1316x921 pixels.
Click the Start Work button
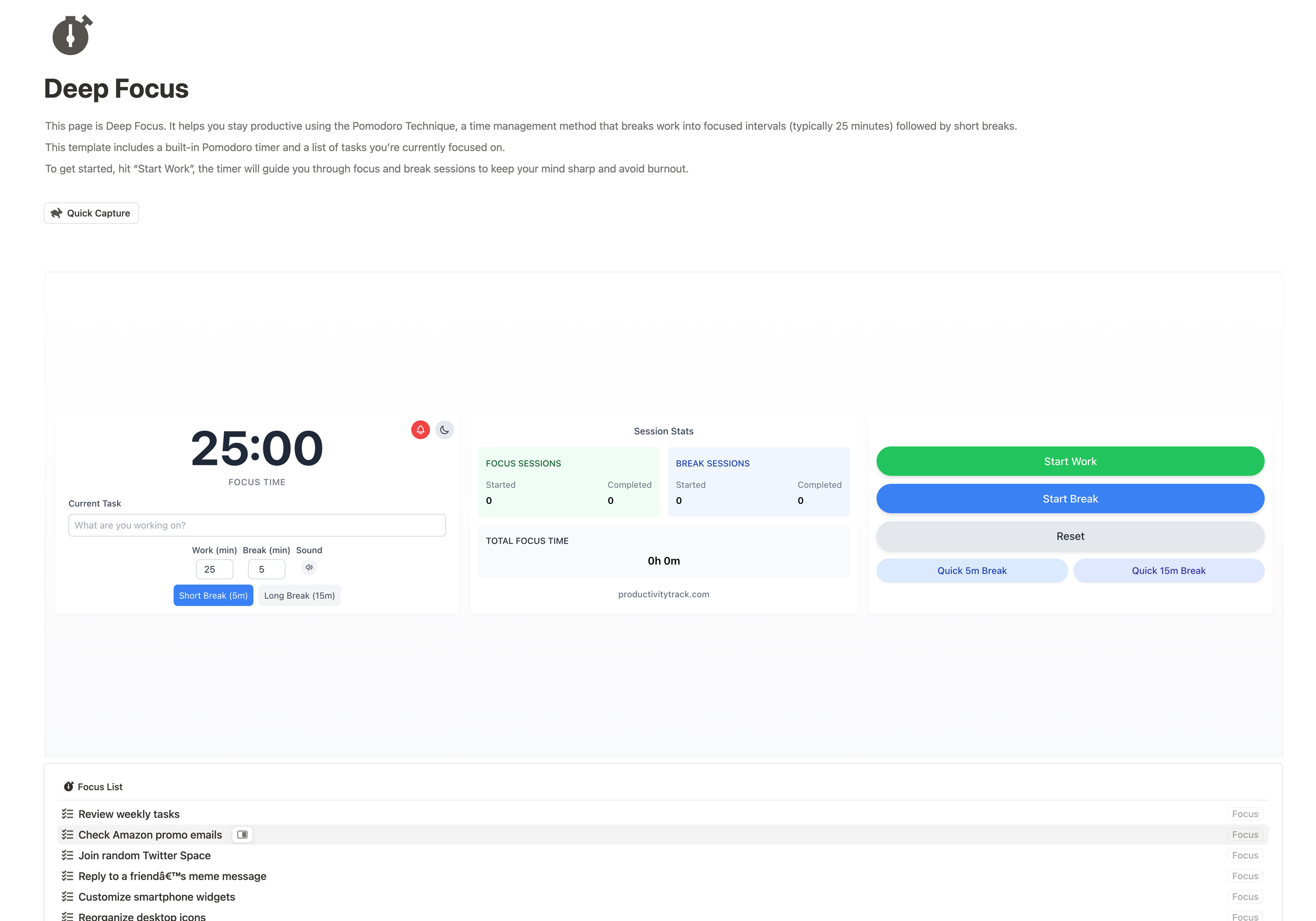(x=1070, y=461)
